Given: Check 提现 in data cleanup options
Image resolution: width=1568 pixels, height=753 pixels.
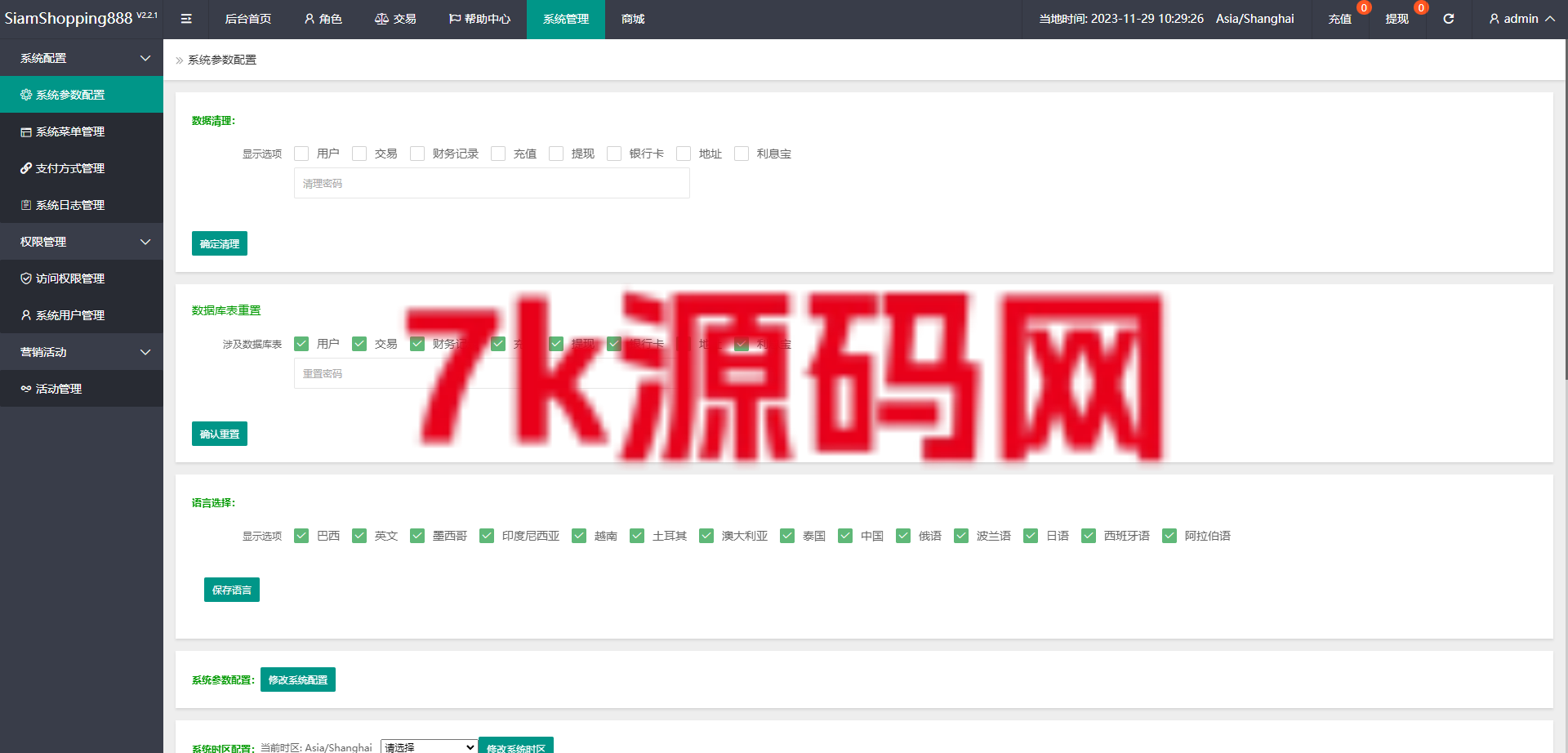Looking at the screenshot, I should 556,154.
